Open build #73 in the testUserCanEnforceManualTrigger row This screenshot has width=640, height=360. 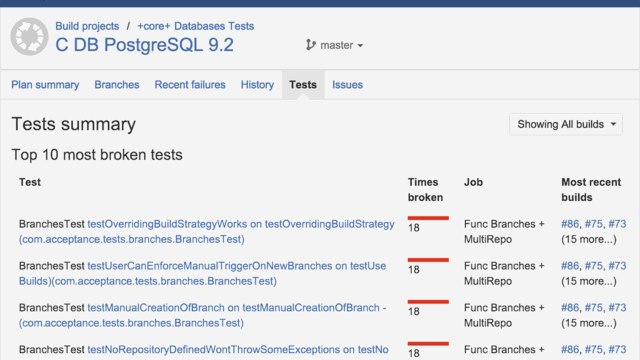(x=617, y=266)
